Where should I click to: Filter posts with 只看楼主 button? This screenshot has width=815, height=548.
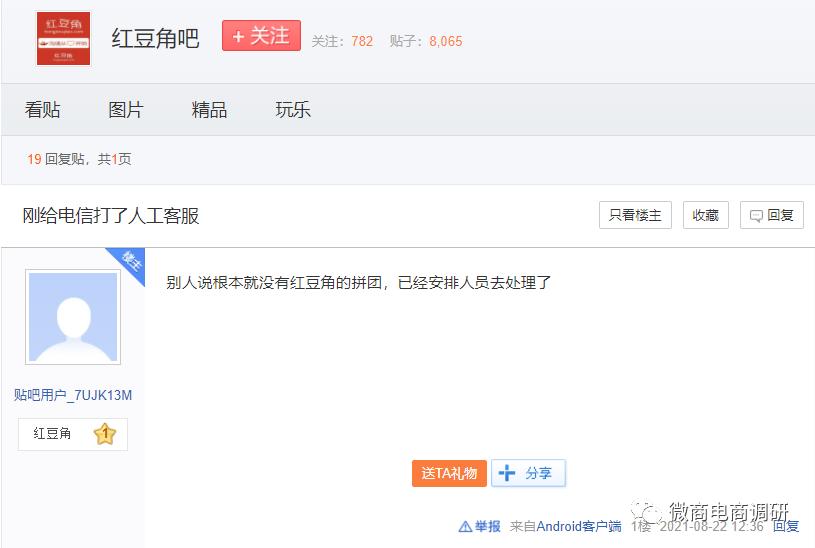635,215
